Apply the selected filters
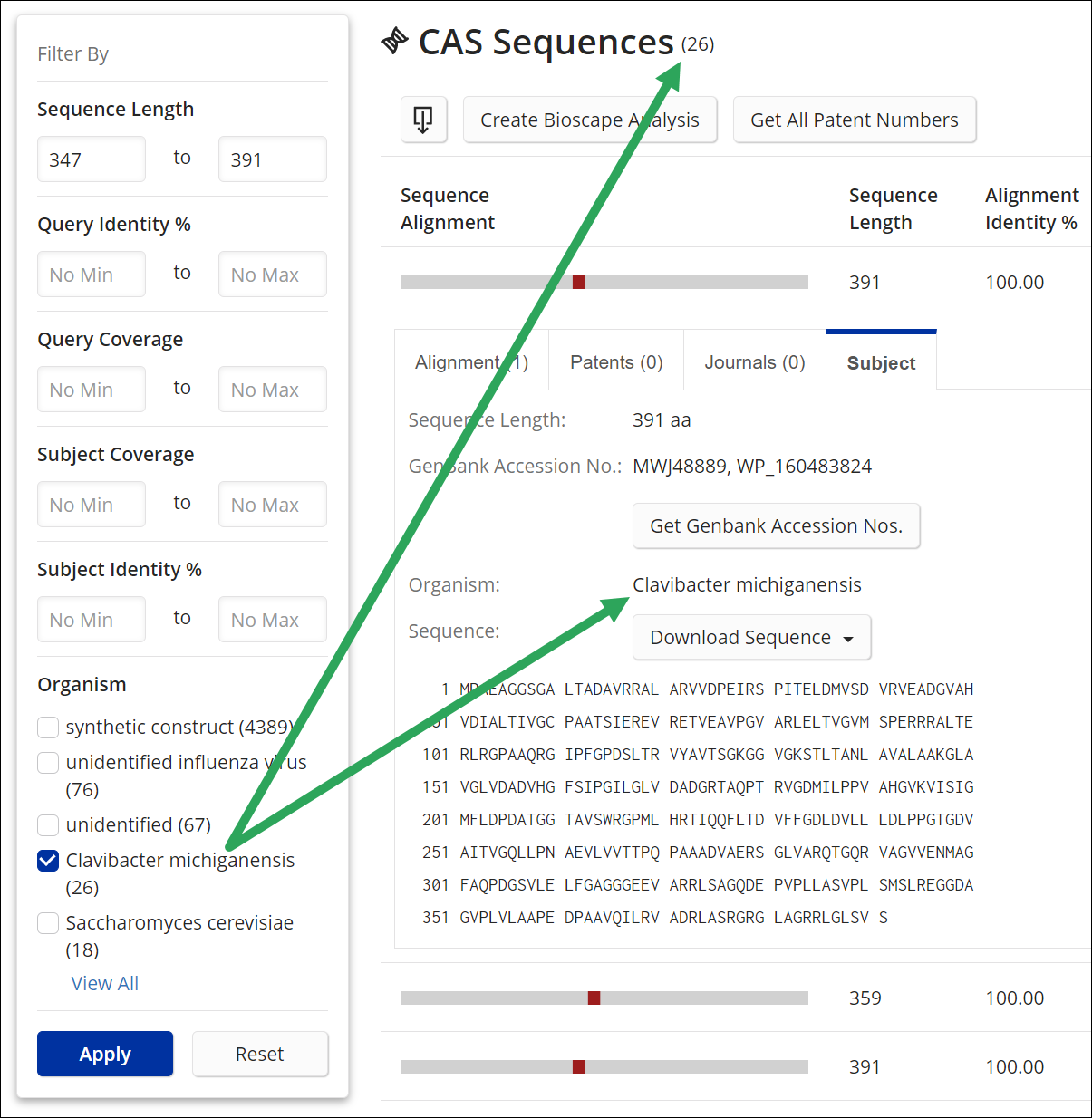 coord(105,1054)
